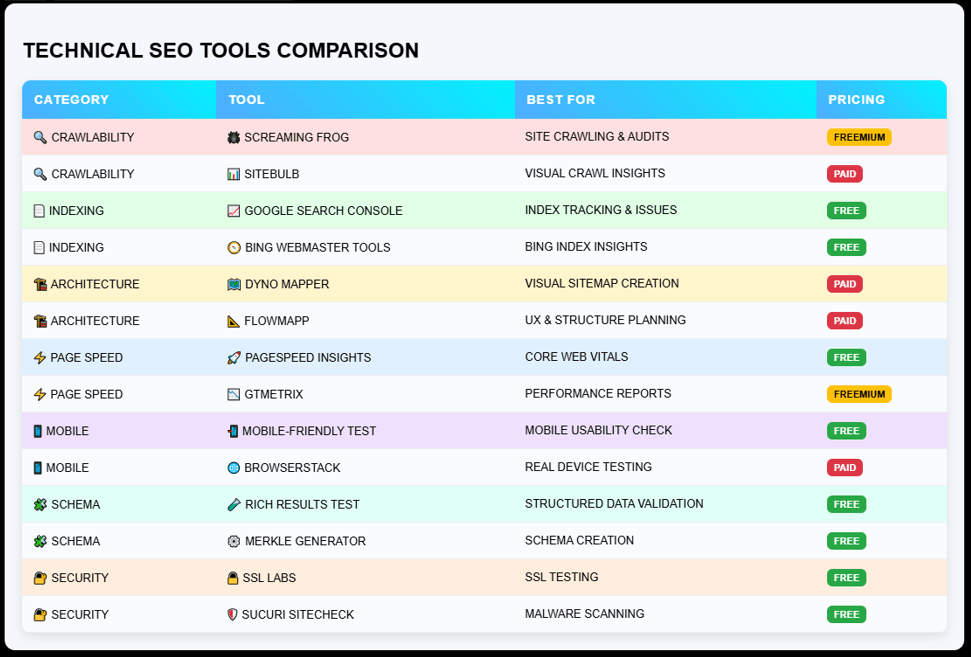Select the Mobile-Friendly Test phone icon

[232, 430]
